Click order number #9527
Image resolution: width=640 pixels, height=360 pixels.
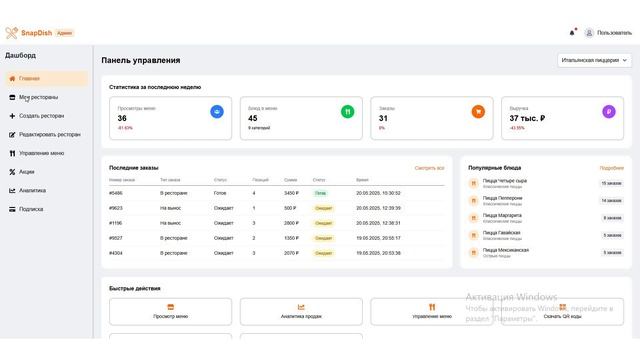click(x=116, y=238)
